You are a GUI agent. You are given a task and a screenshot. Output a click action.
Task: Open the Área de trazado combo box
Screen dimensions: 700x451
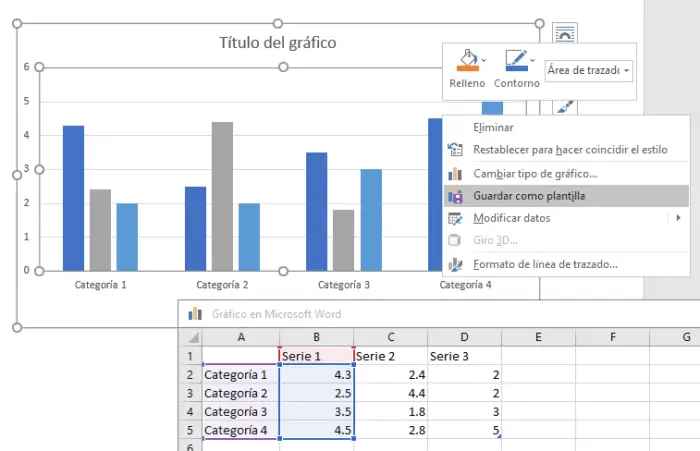pos(588,71)
